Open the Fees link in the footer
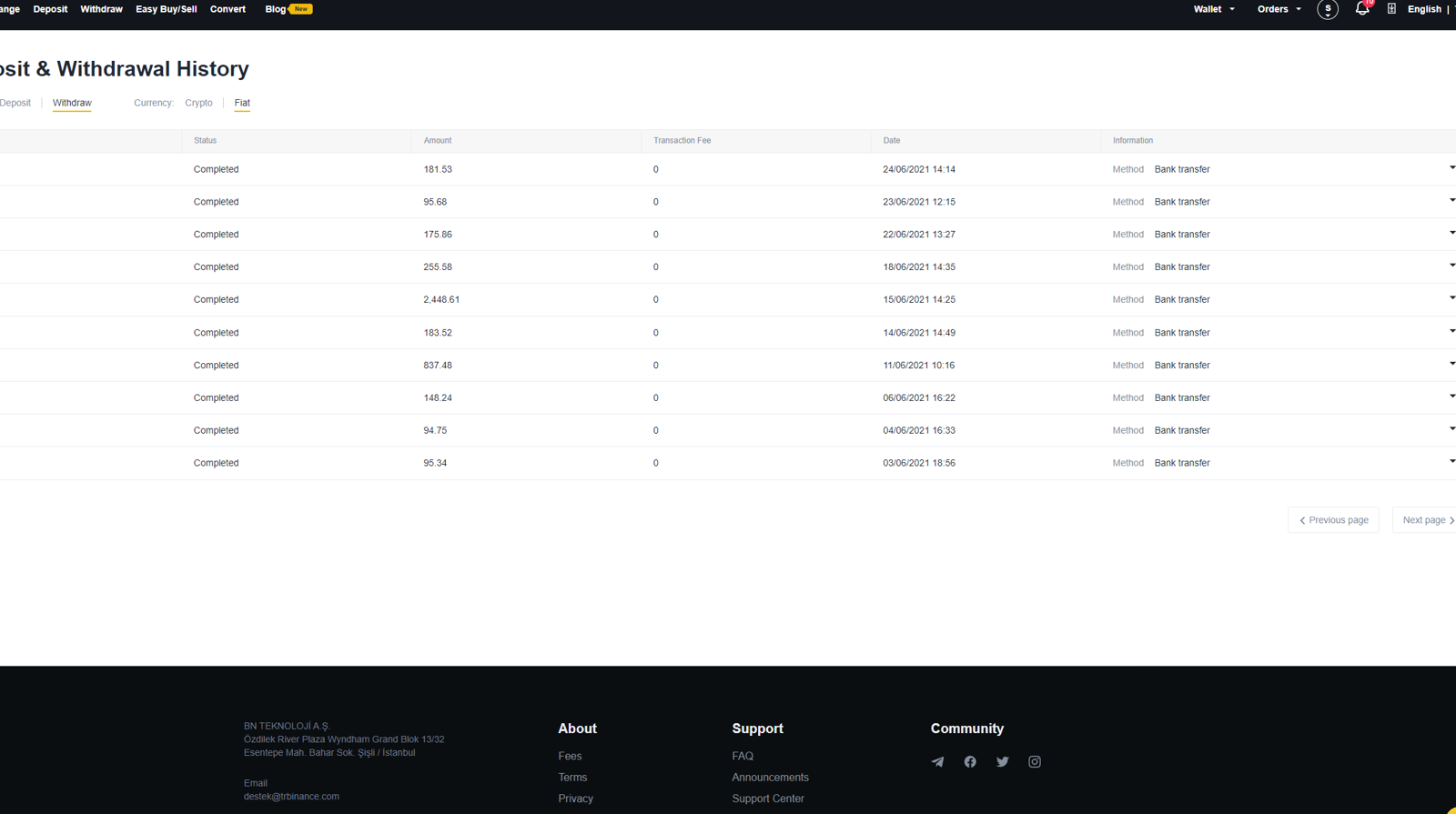 coord(570,756)
